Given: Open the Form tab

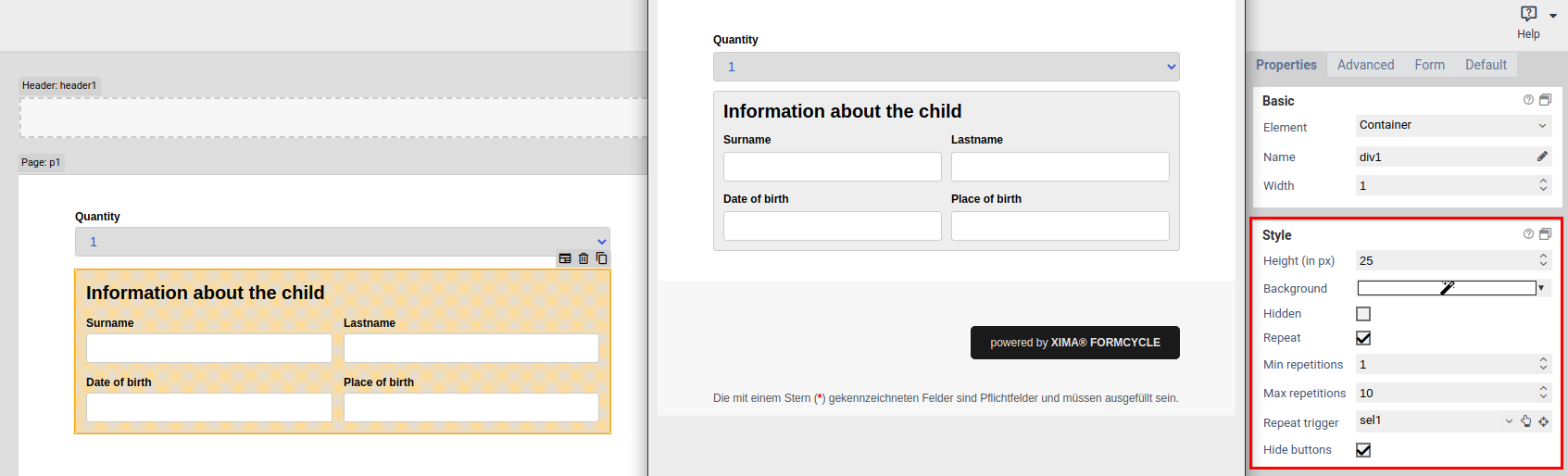Looking at the screenshot, I should (1429, 65).
